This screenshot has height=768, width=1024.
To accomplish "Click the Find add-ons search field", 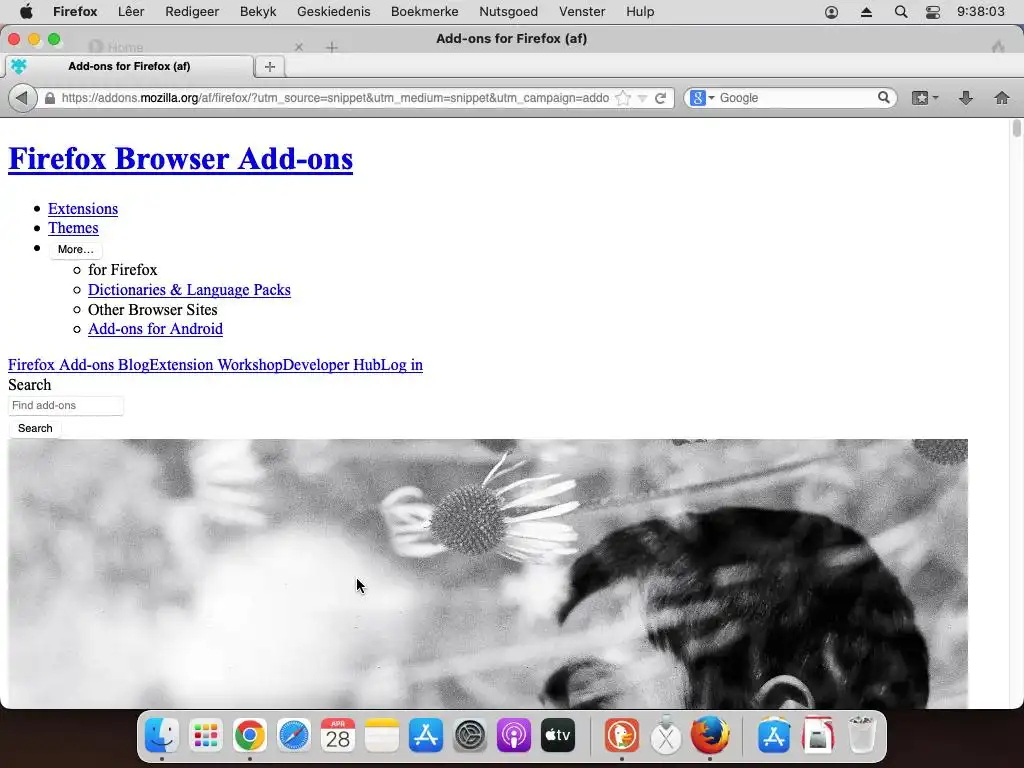I will 65,406.
